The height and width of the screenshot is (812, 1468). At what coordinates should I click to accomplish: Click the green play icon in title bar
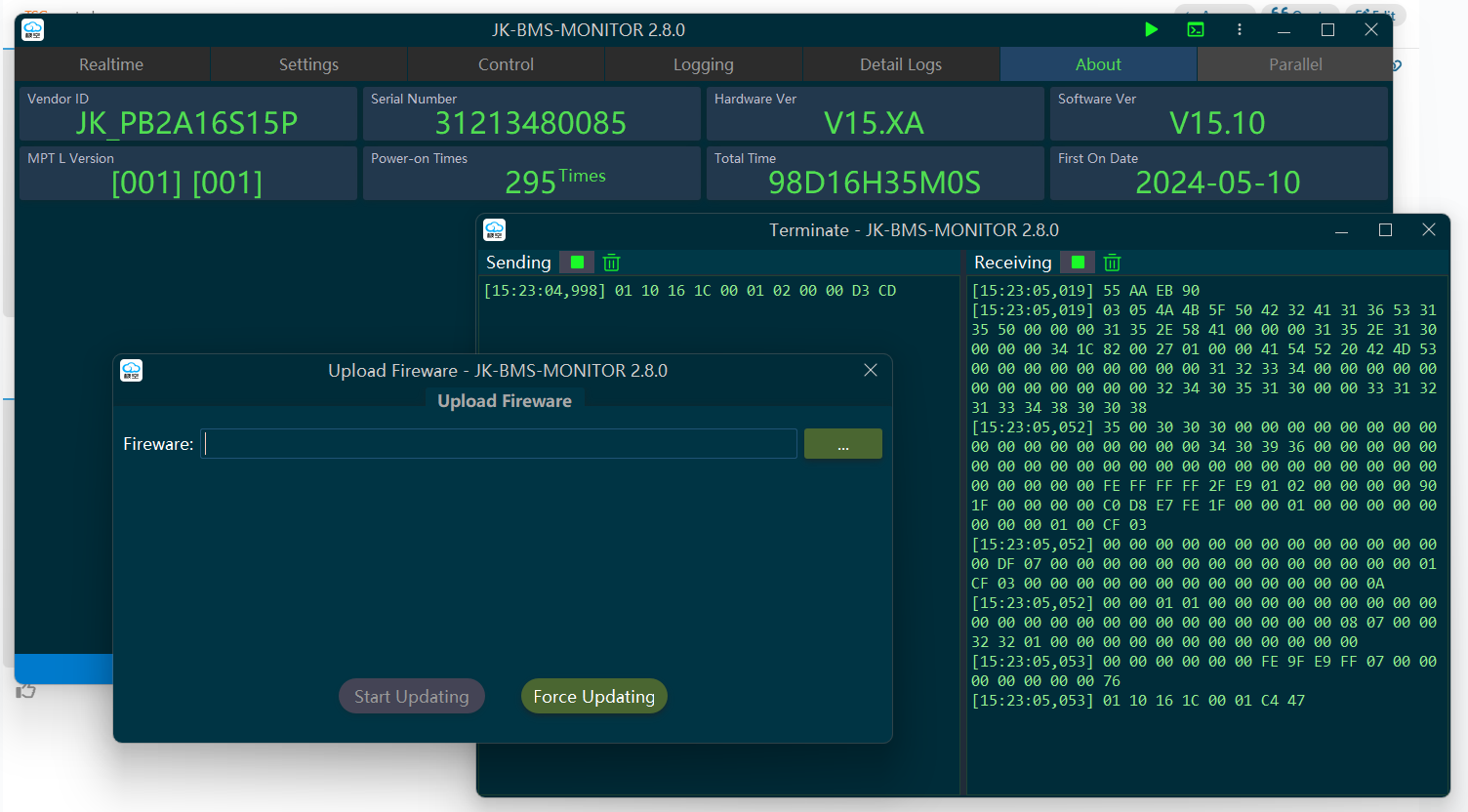tap(1152, 29)
